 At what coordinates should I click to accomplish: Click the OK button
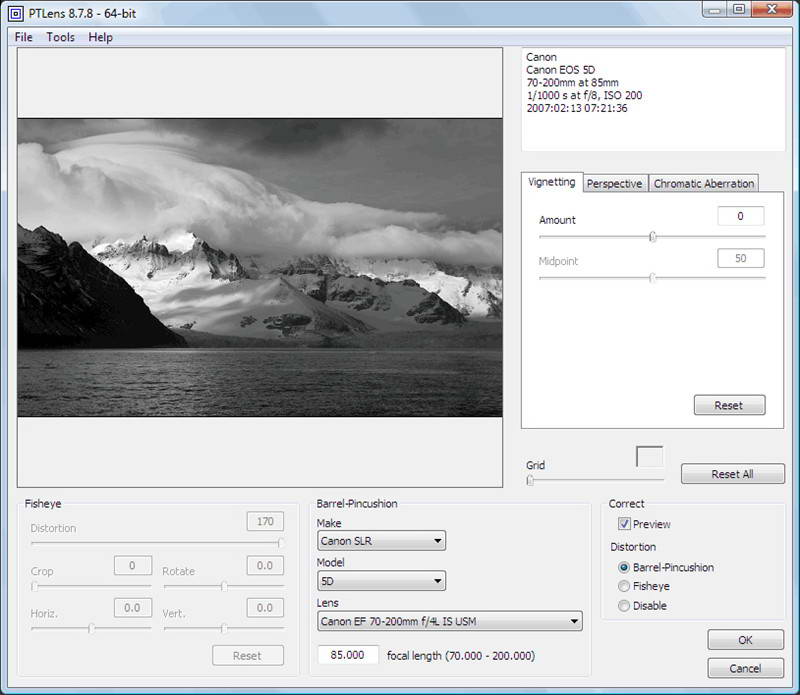(x=745, y=640)
